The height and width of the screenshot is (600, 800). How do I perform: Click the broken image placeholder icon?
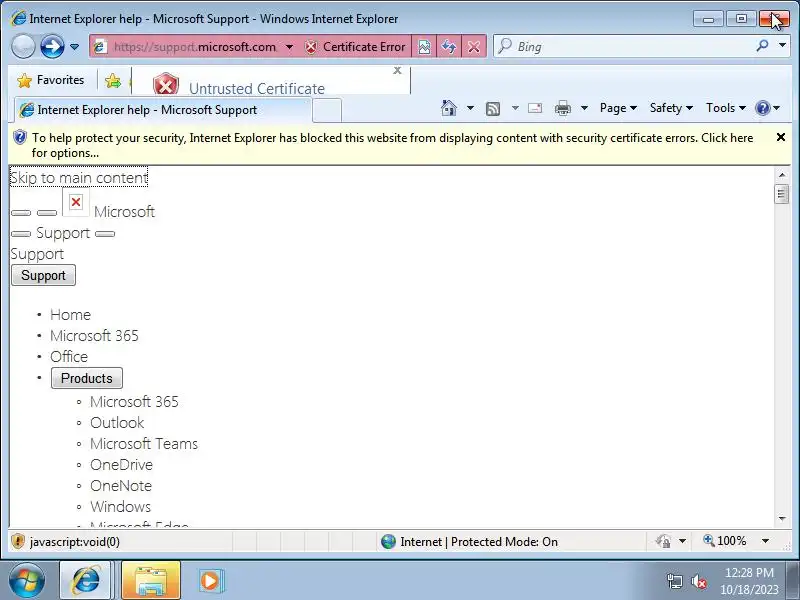76,202
